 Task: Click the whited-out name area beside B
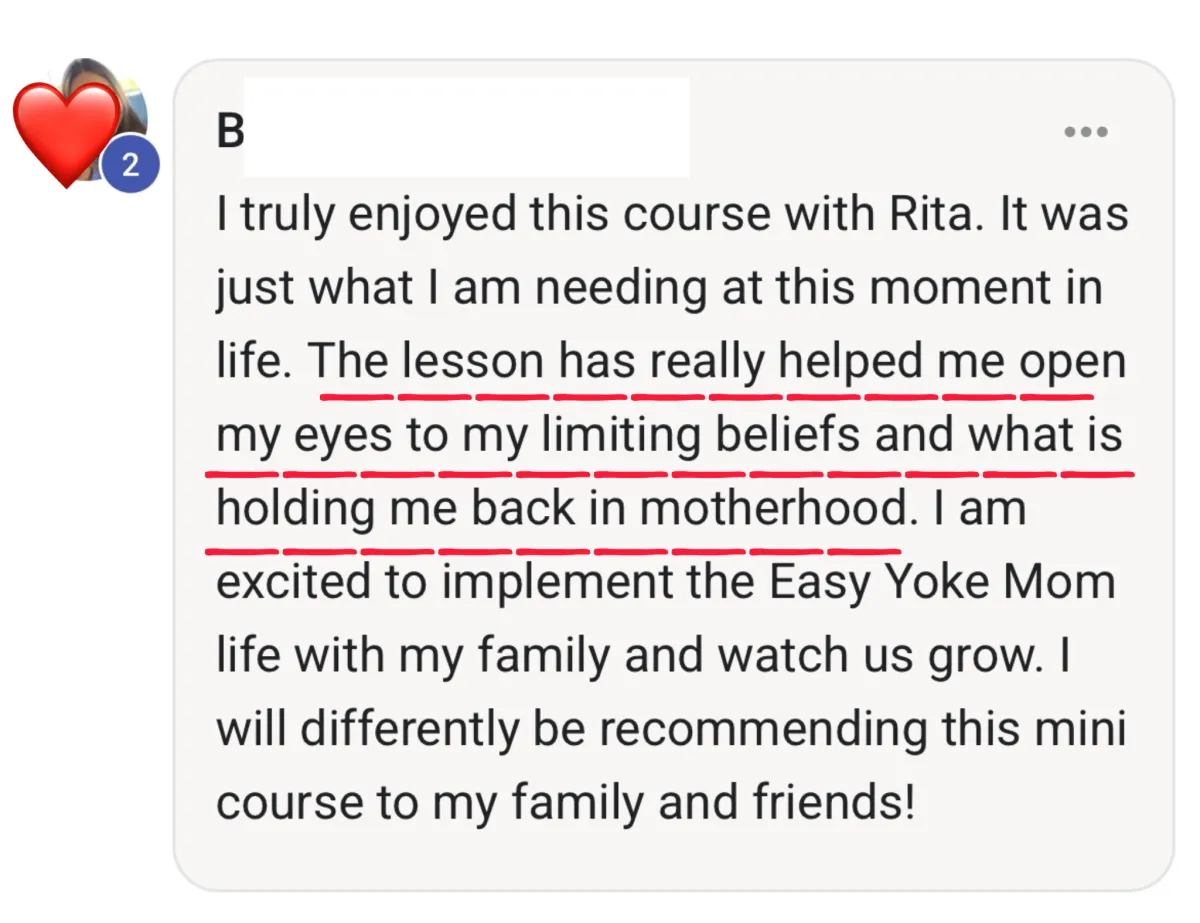point(466,127)
